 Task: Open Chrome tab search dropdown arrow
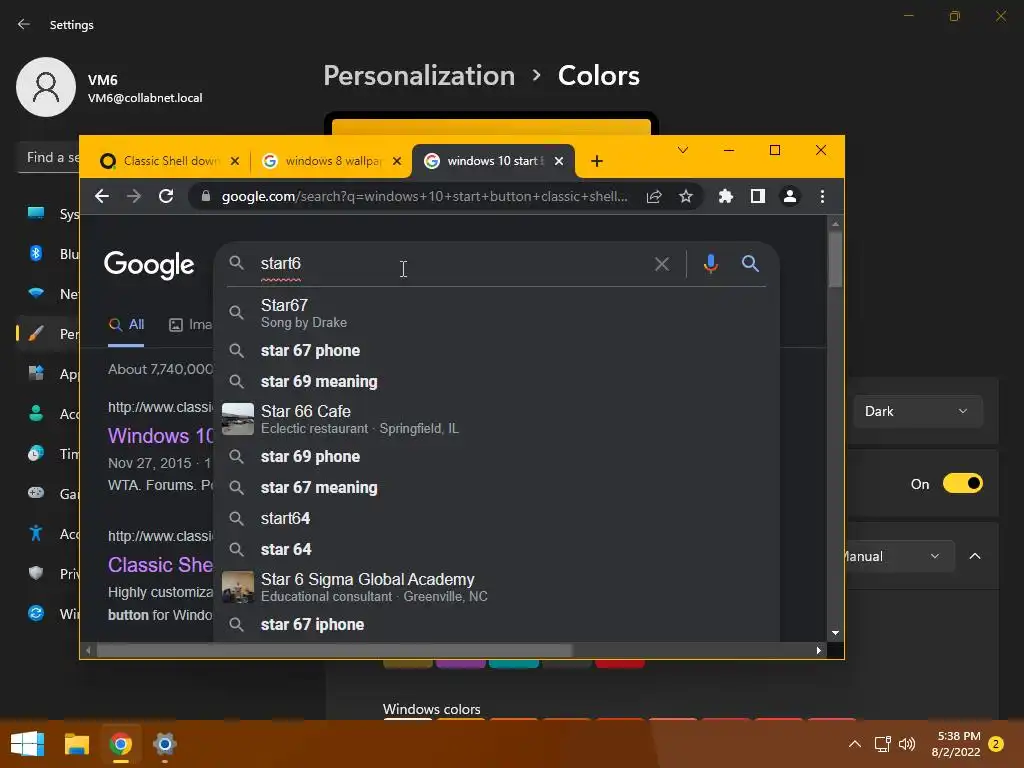pos(682,150)
